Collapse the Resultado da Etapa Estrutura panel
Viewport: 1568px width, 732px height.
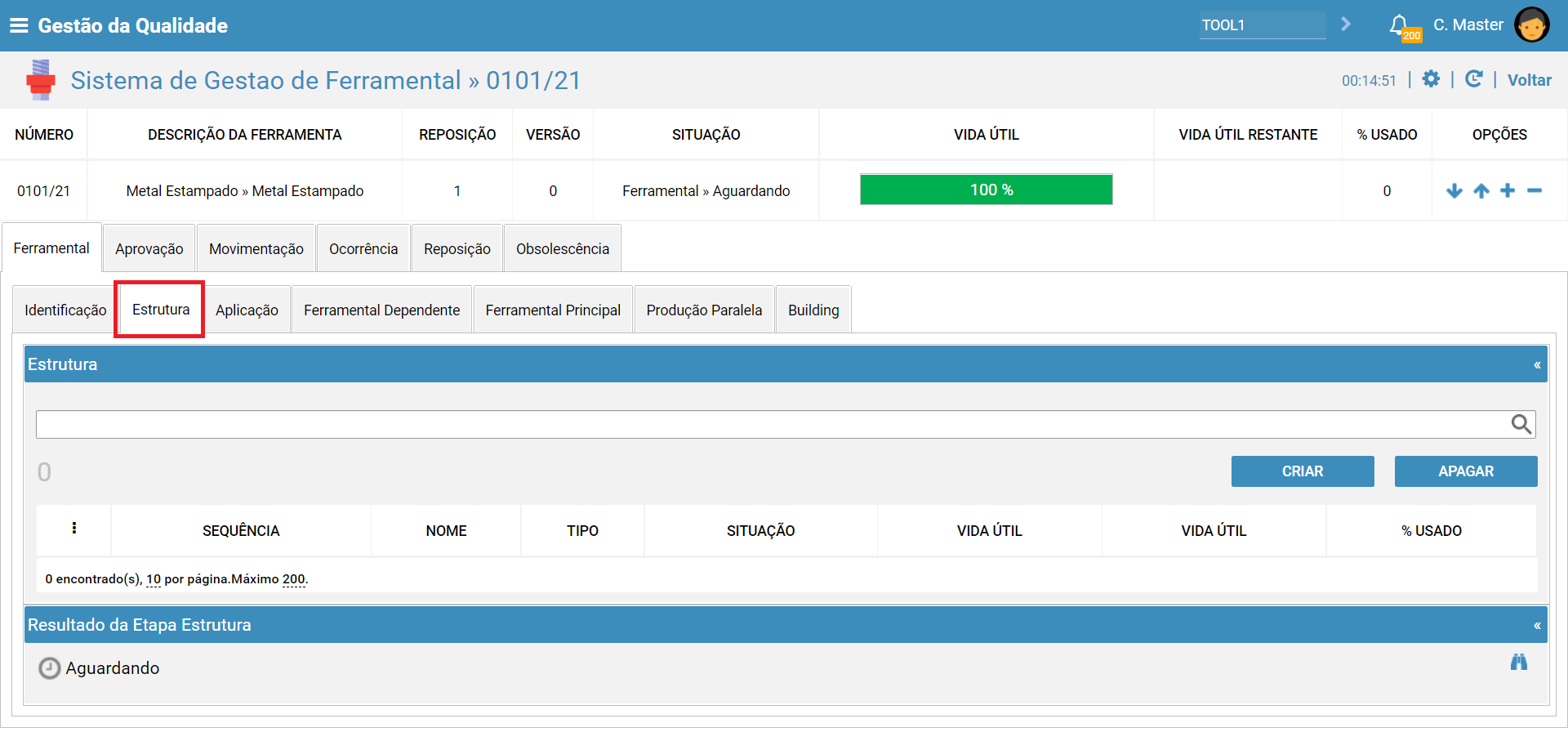[1537, 626]
